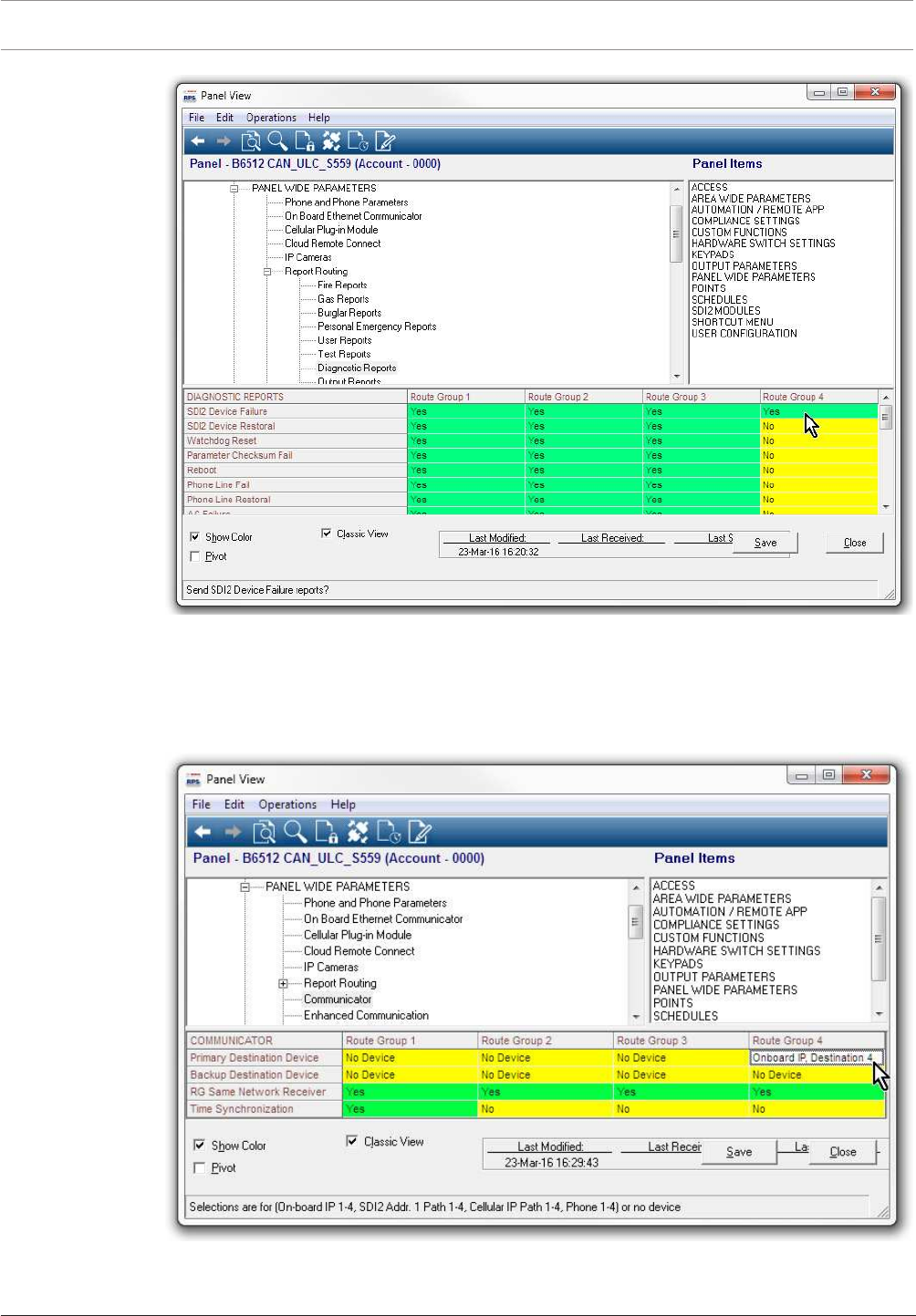Open Help menu in Diagnostic Reports window

coord(318,118)
